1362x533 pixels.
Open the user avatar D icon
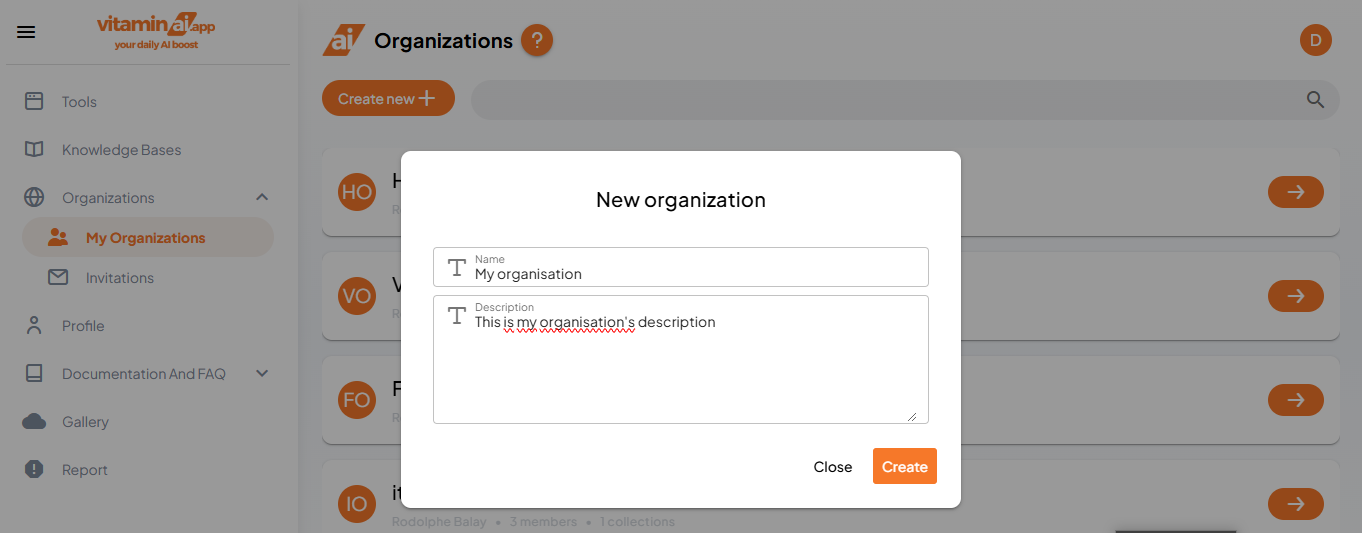(1315, 40)
